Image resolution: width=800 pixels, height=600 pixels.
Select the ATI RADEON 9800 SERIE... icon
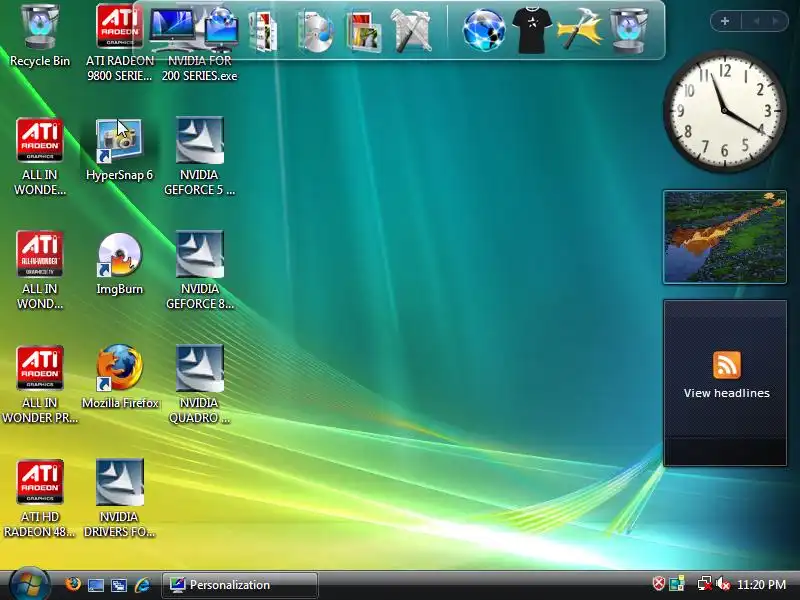click(119, 42)
